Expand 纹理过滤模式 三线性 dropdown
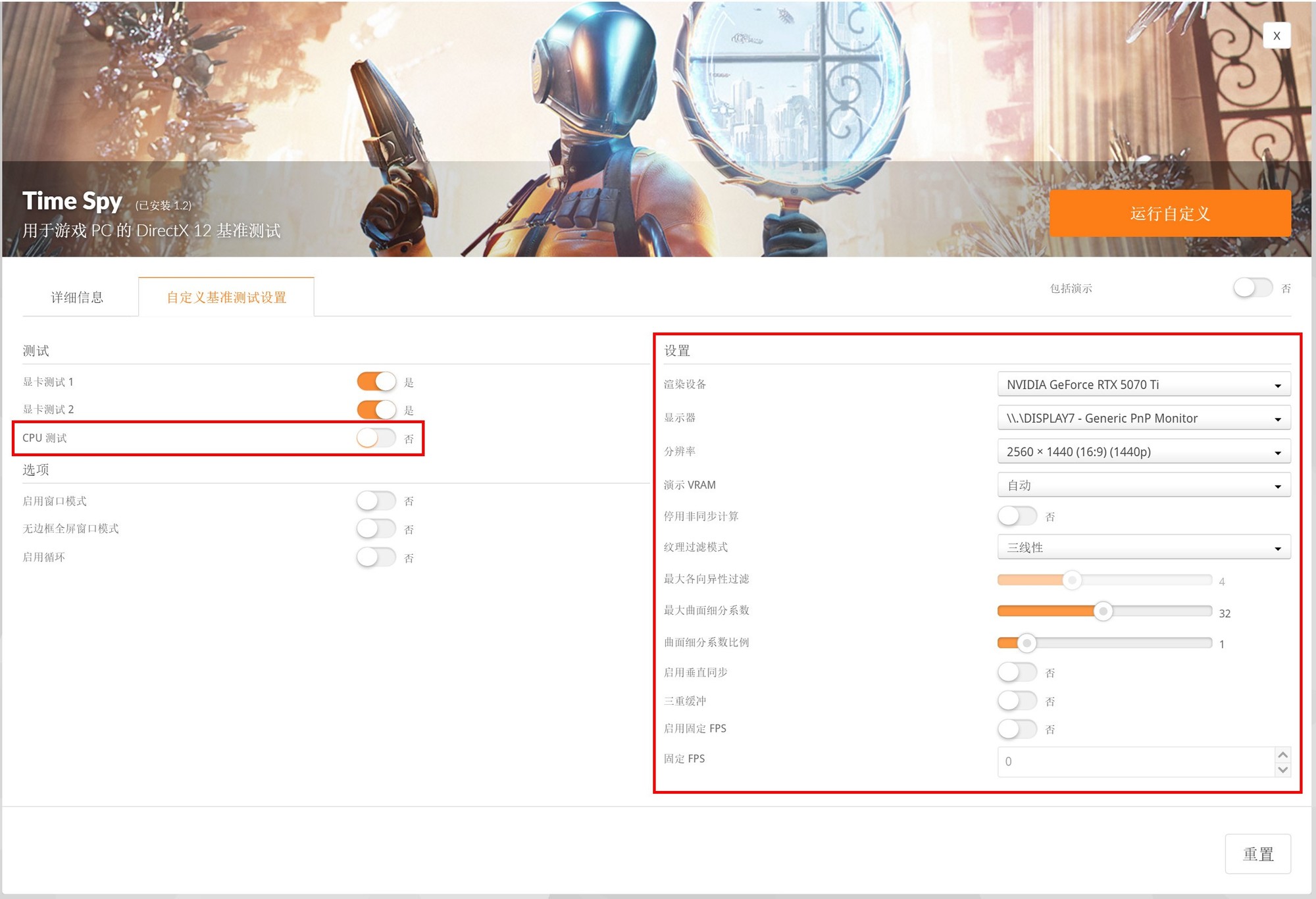This screenshot has height=899, width=1316. pyautogui.click(x=1144, y=548)
